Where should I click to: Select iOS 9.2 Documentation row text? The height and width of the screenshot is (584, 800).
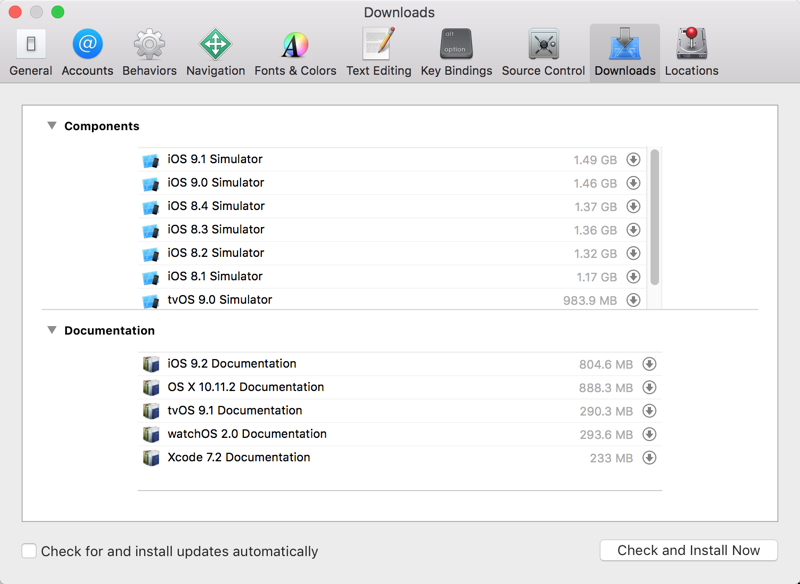[x=232, y=364]
